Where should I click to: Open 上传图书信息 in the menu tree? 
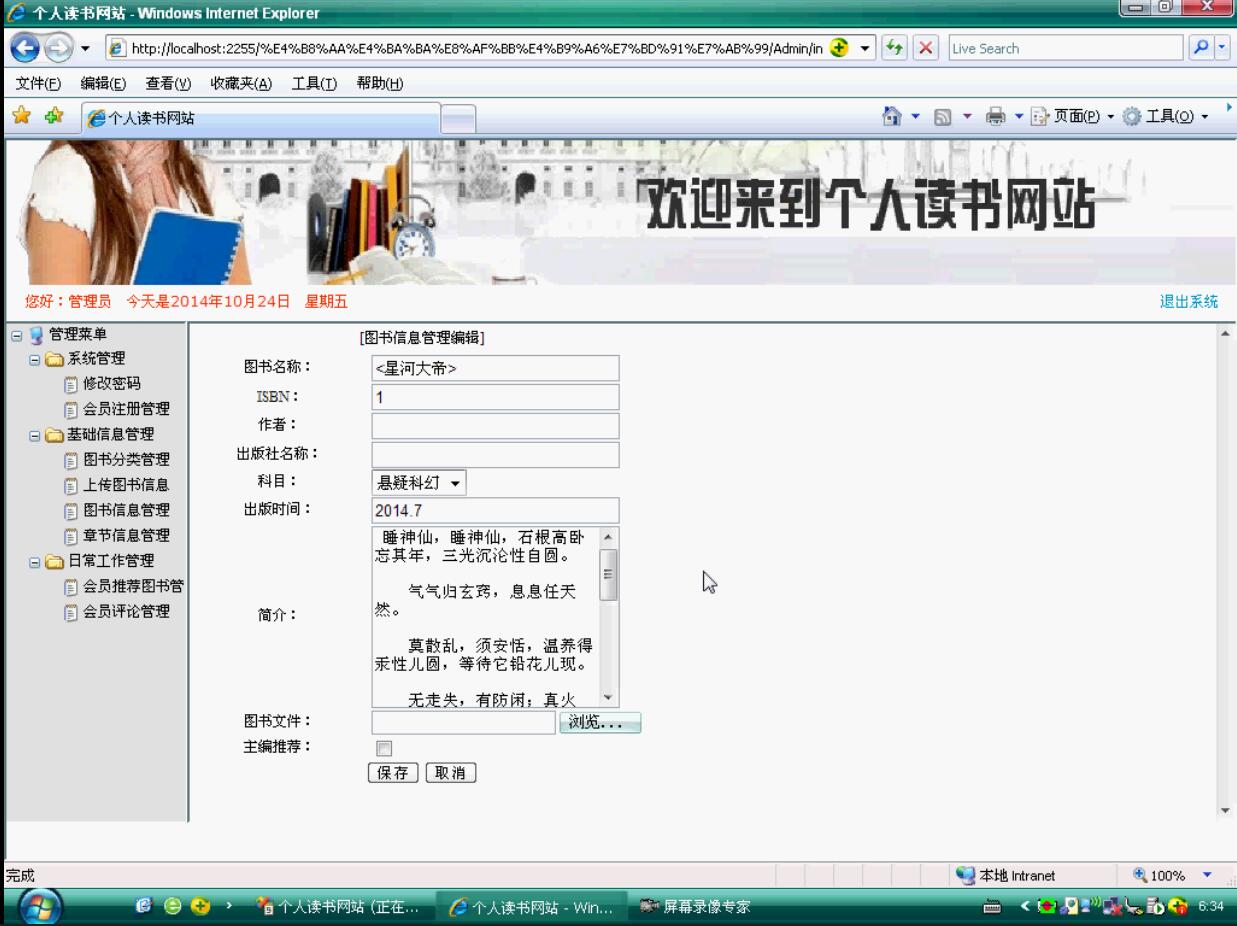(x=125, y=485)
